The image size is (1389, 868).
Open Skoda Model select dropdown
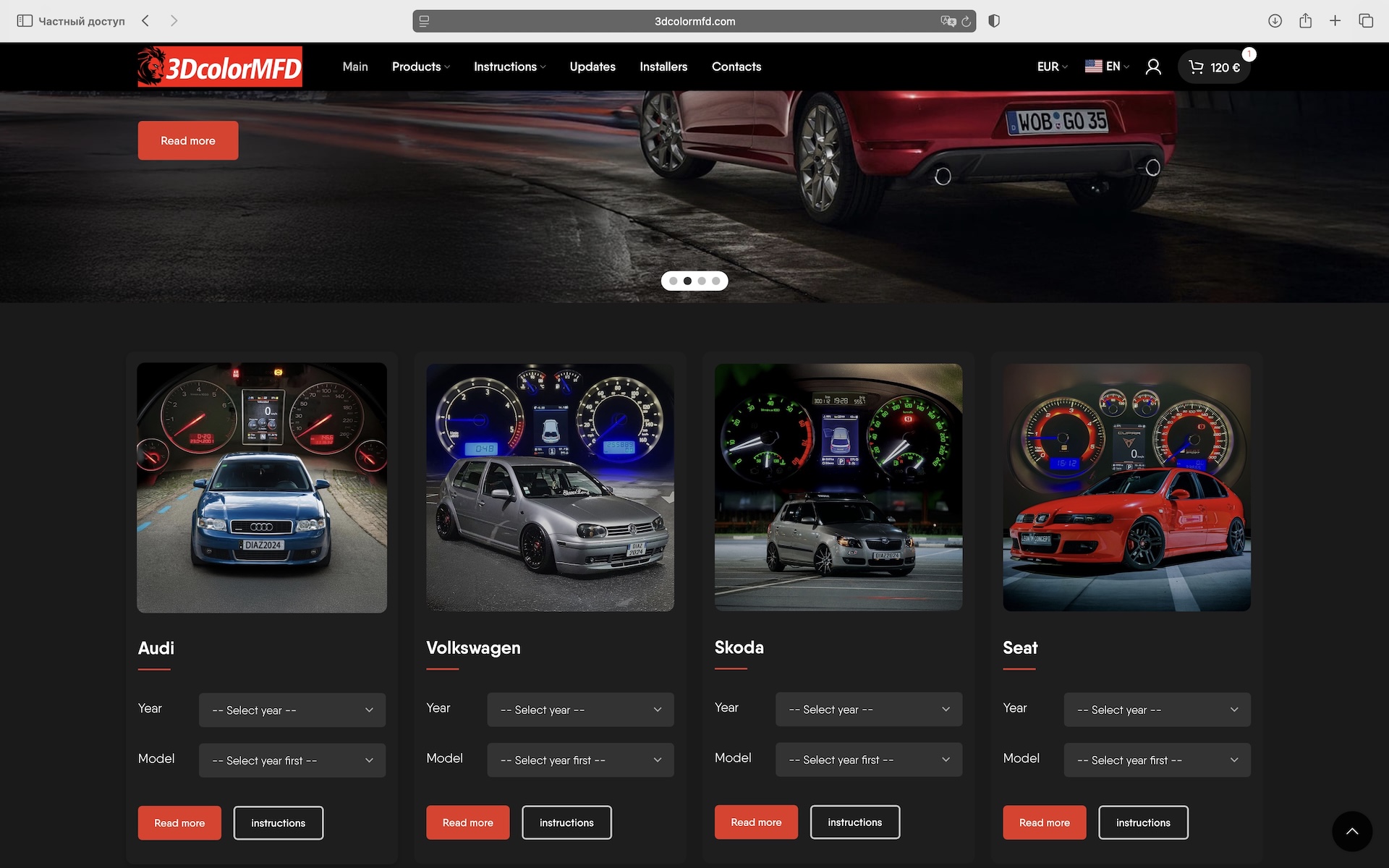pos(869,759)
